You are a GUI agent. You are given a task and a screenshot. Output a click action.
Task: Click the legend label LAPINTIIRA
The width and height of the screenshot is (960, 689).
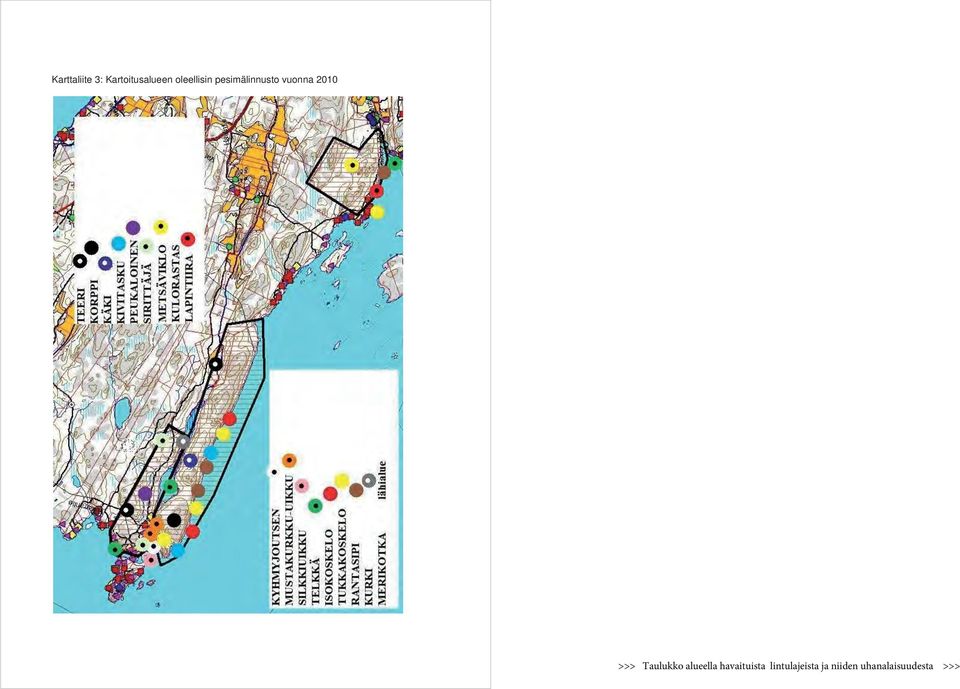point(189,288)
